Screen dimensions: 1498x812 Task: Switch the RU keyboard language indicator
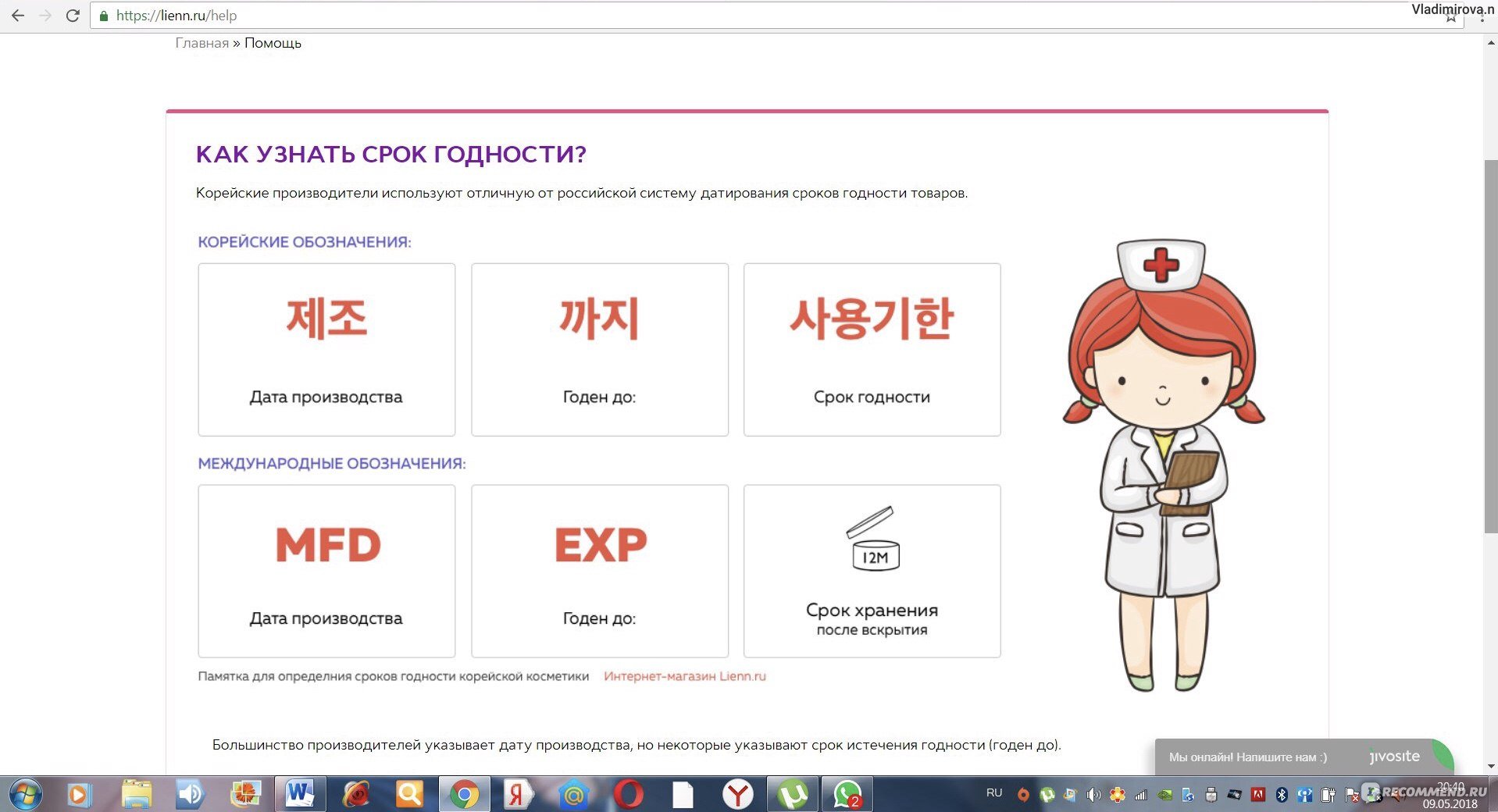(x=993, y=793)
